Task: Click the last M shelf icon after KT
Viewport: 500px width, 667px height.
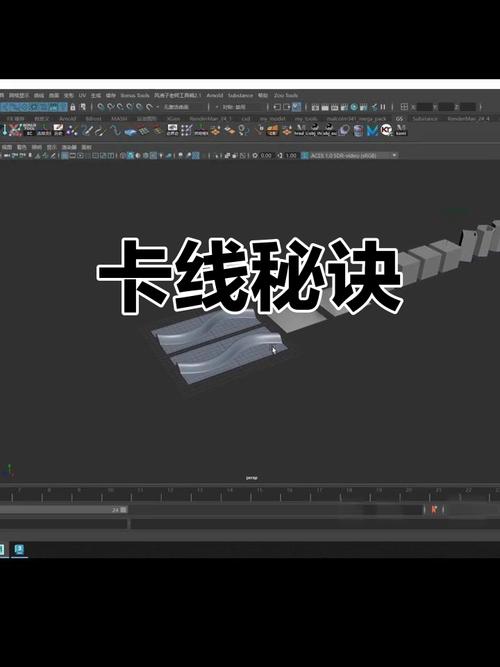Action: [x=400, y=130]
